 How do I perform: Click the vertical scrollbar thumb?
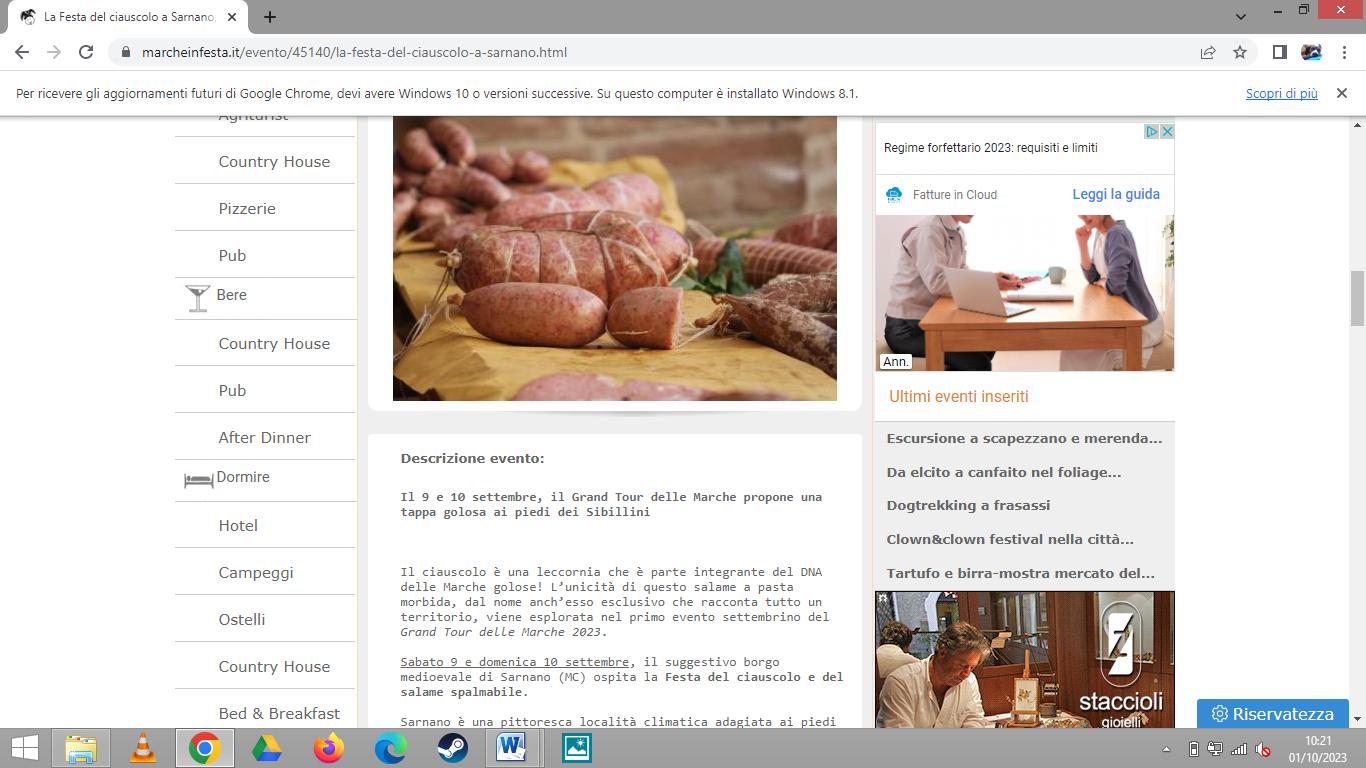[x=1358, y=298]
